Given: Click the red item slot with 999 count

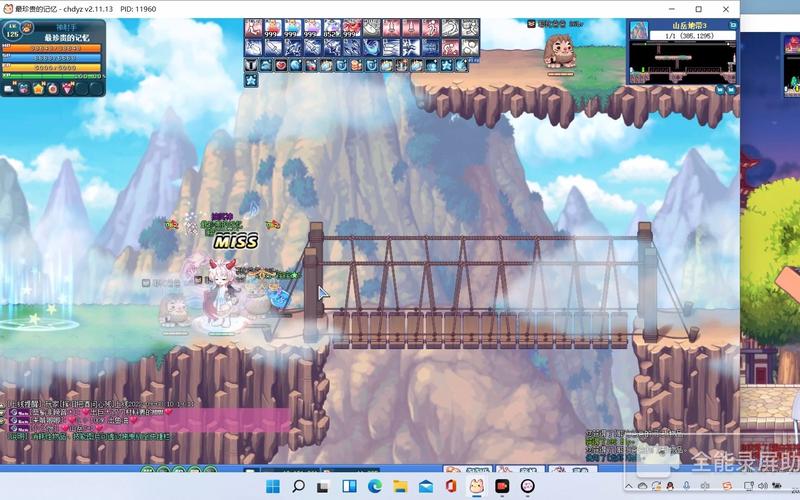Looking at the screenshot, I should [x=352, y=28].
